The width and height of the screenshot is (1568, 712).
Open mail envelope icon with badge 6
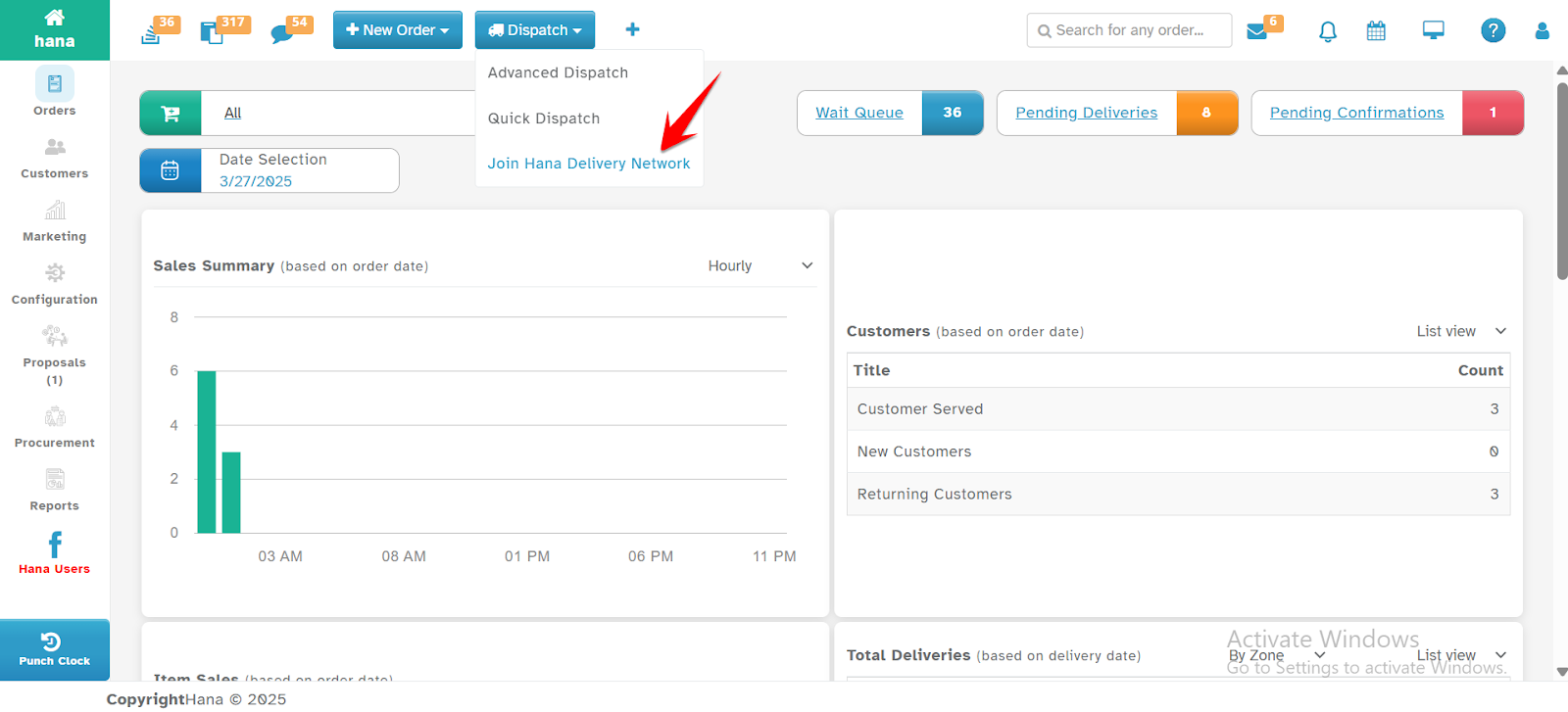(1257, 31)
